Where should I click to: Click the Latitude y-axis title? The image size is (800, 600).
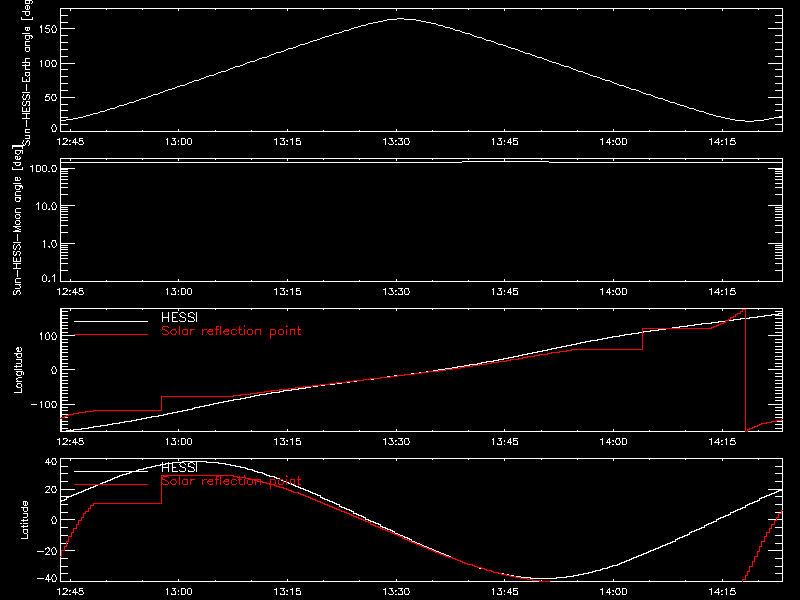point(24,520)
